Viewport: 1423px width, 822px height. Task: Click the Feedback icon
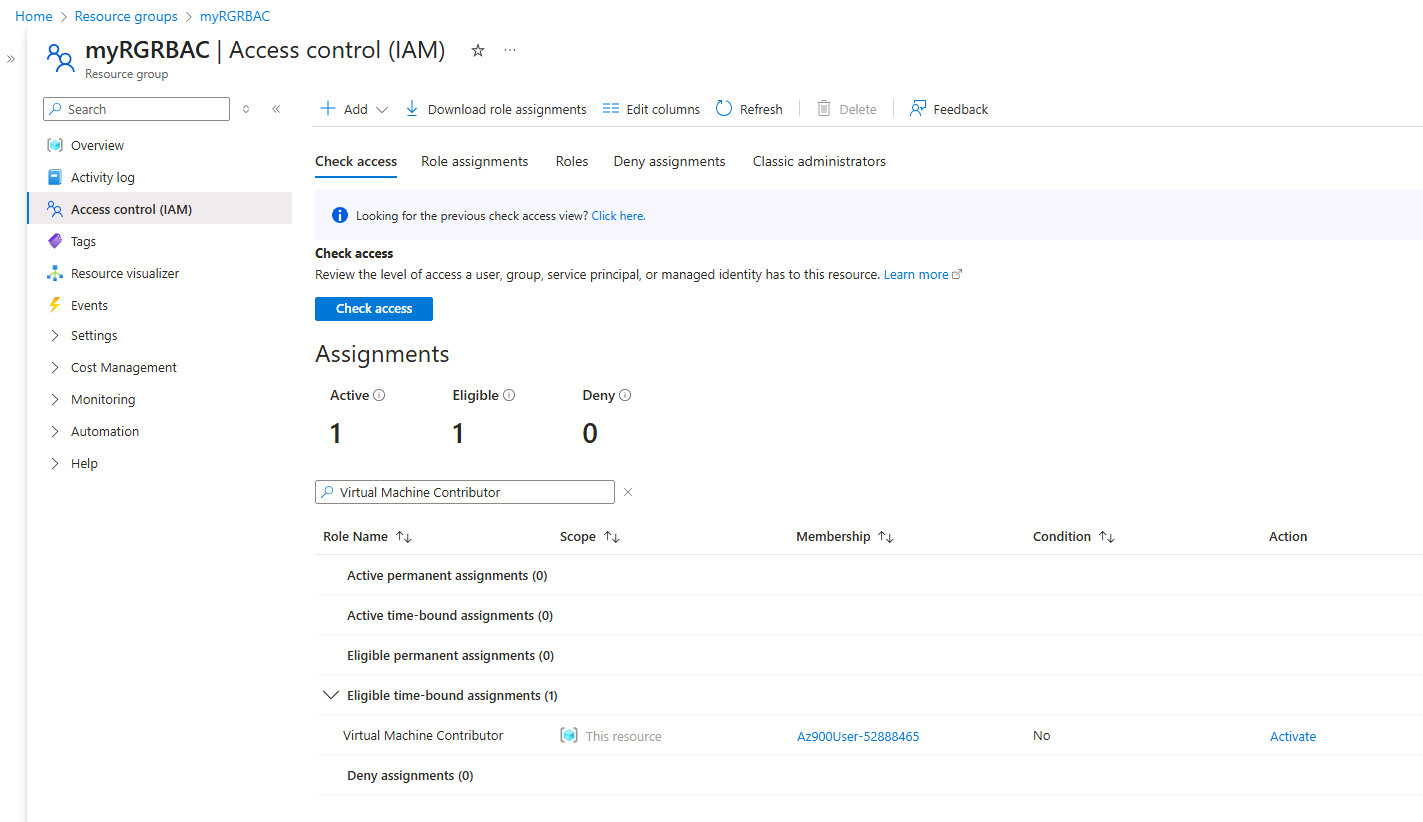(x=916, y=108)
